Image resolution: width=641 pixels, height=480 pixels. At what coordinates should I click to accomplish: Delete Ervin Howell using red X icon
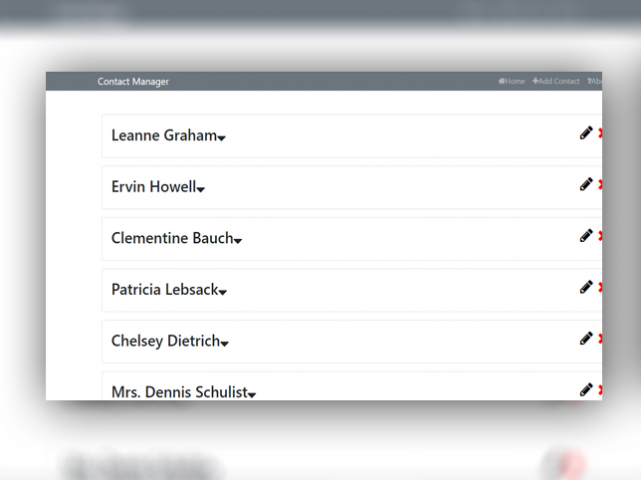pos(600,185)
